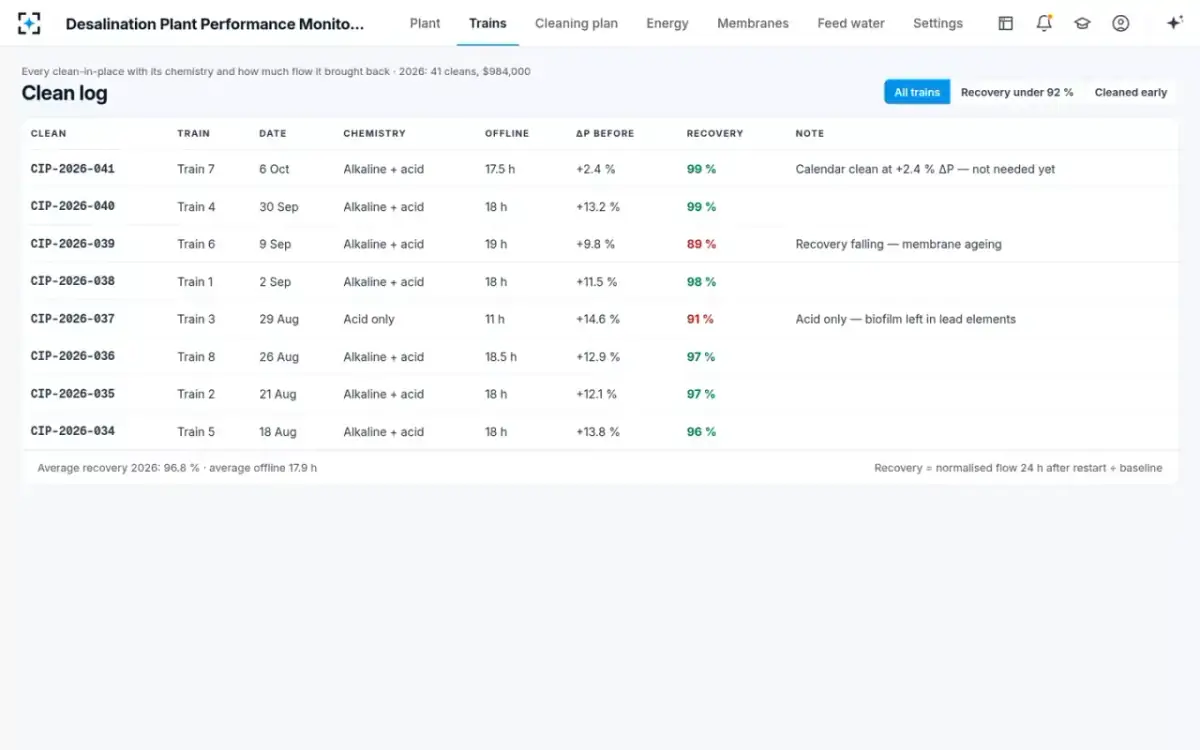Screen dimensions: 1200x750
Task: Click the Train 2 cell
Action: coord(196,394)
